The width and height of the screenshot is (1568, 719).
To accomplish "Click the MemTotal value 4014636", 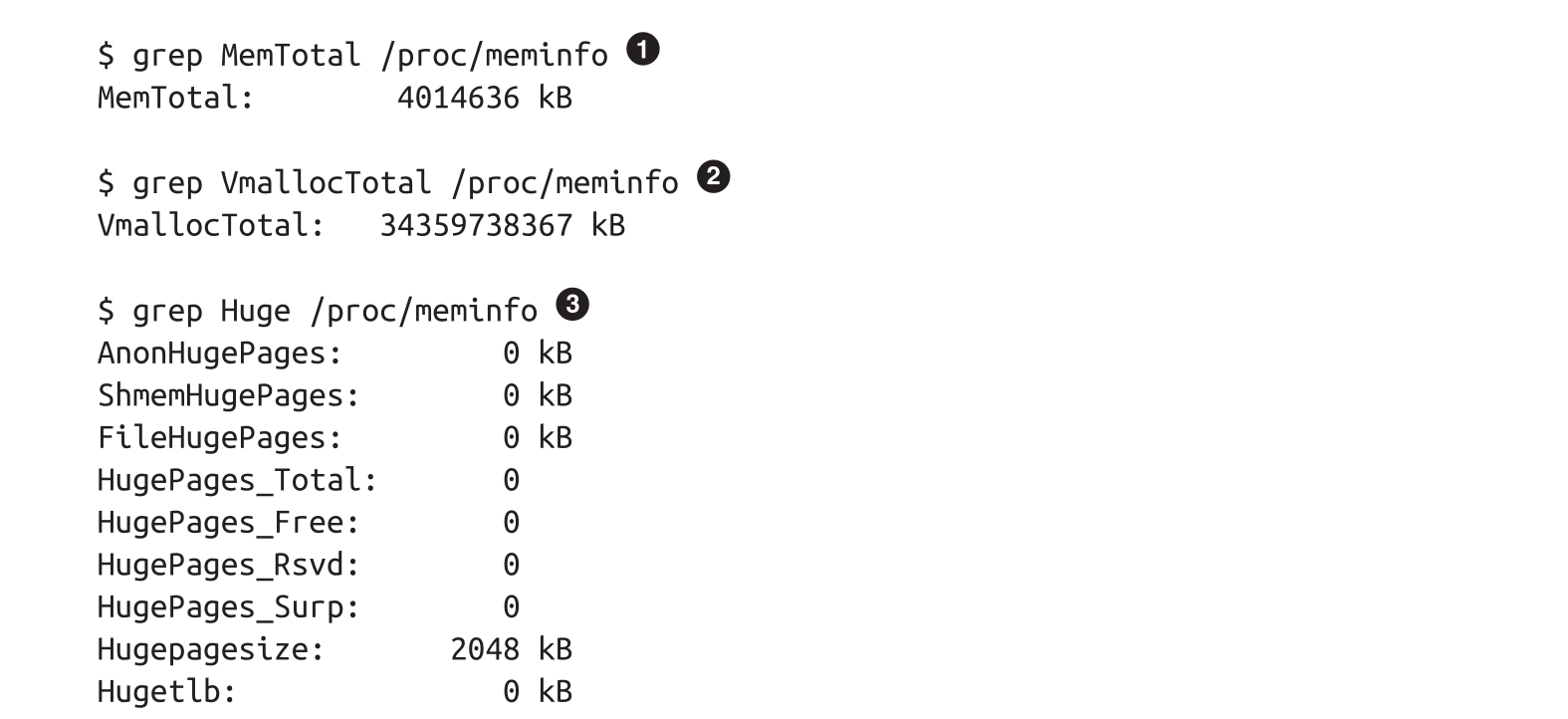I will point(457,98).
